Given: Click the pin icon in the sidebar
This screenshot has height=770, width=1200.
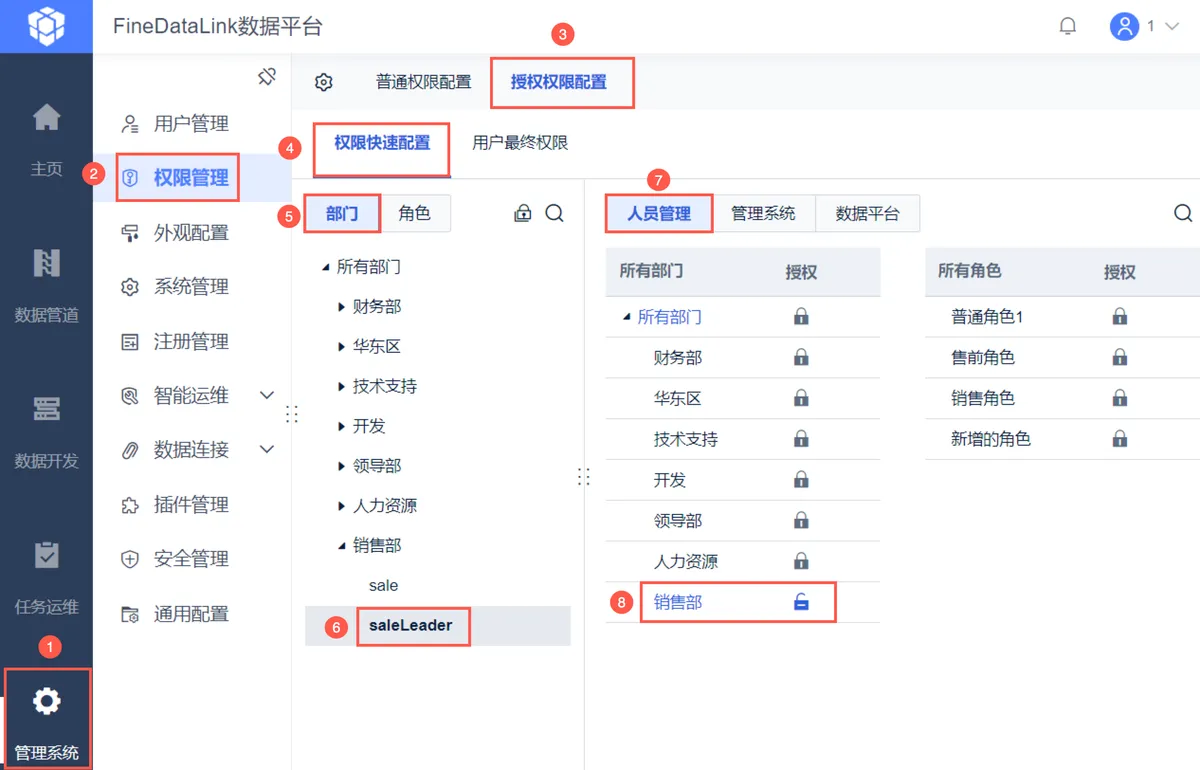Looking at the screenshot, I should click(x=267, y=77).
